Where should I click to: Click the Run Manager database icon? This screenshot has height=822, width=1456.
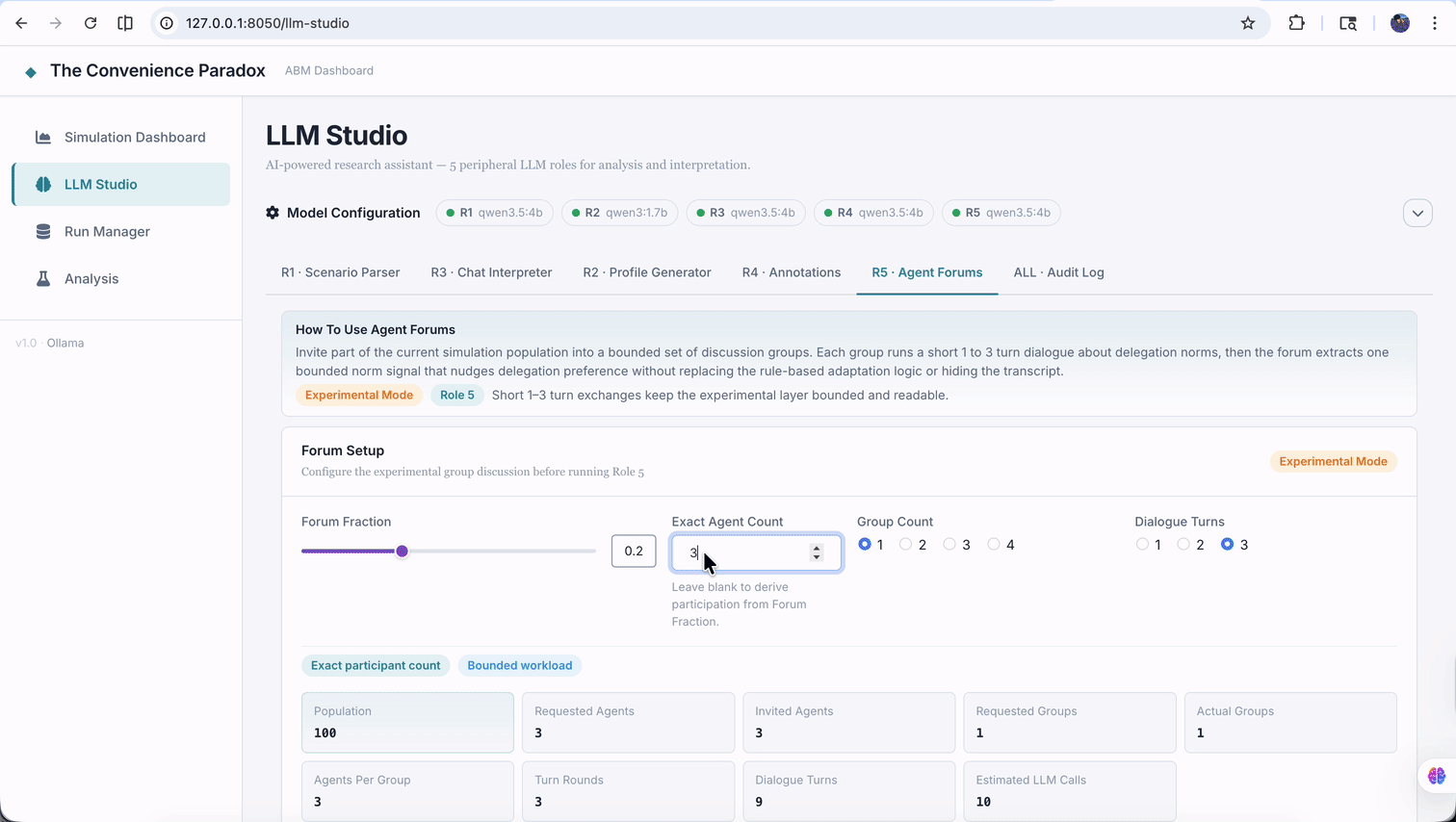pyautogui.click(x=43, y=231)
